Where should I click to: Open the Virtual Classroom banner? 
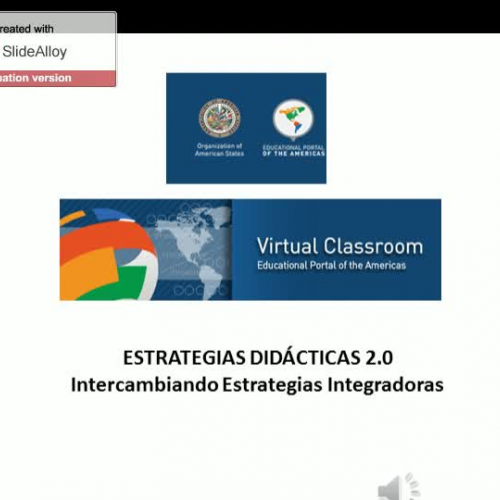250,250
